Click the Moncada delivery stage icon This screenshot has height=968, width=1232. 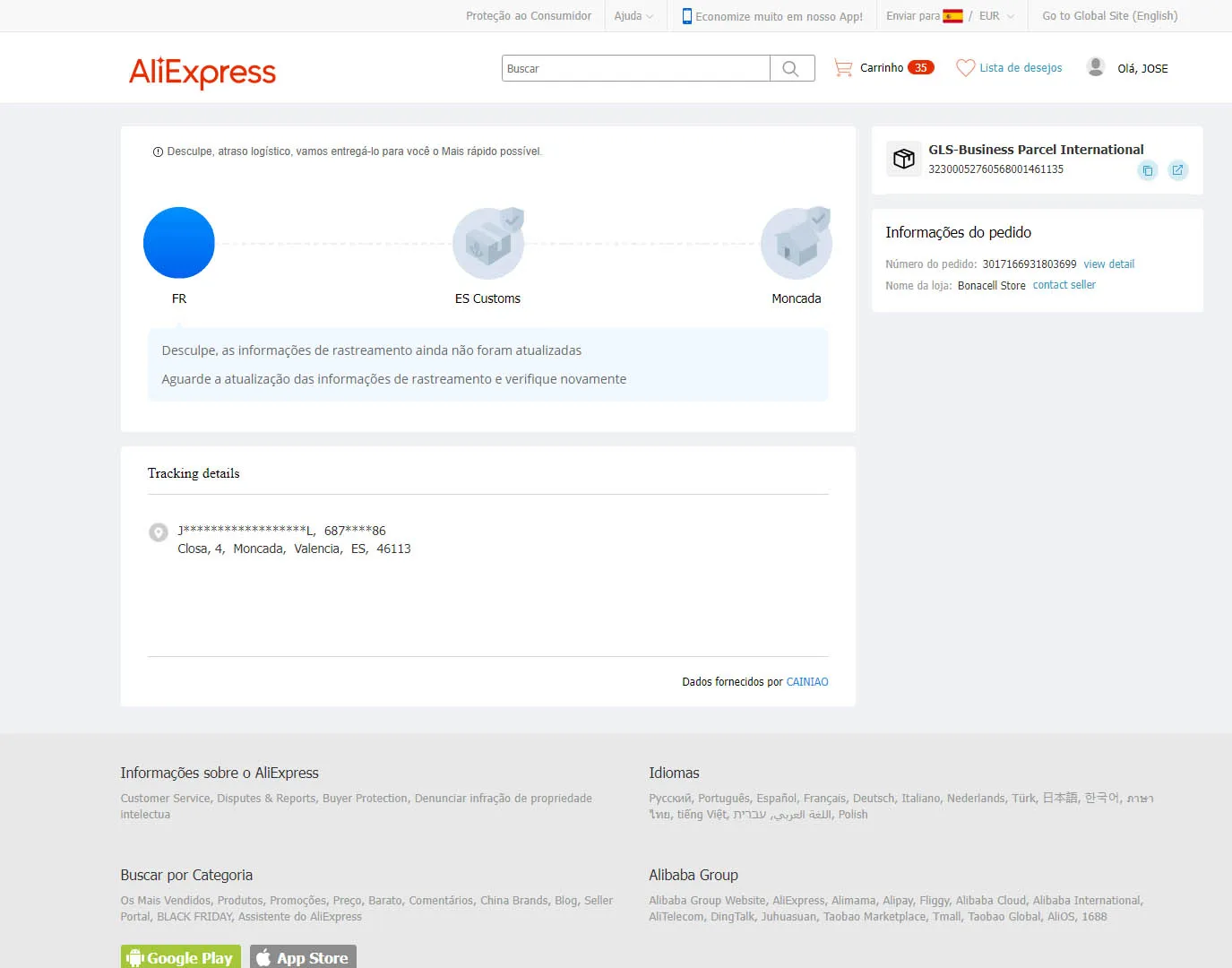point(797,243)
